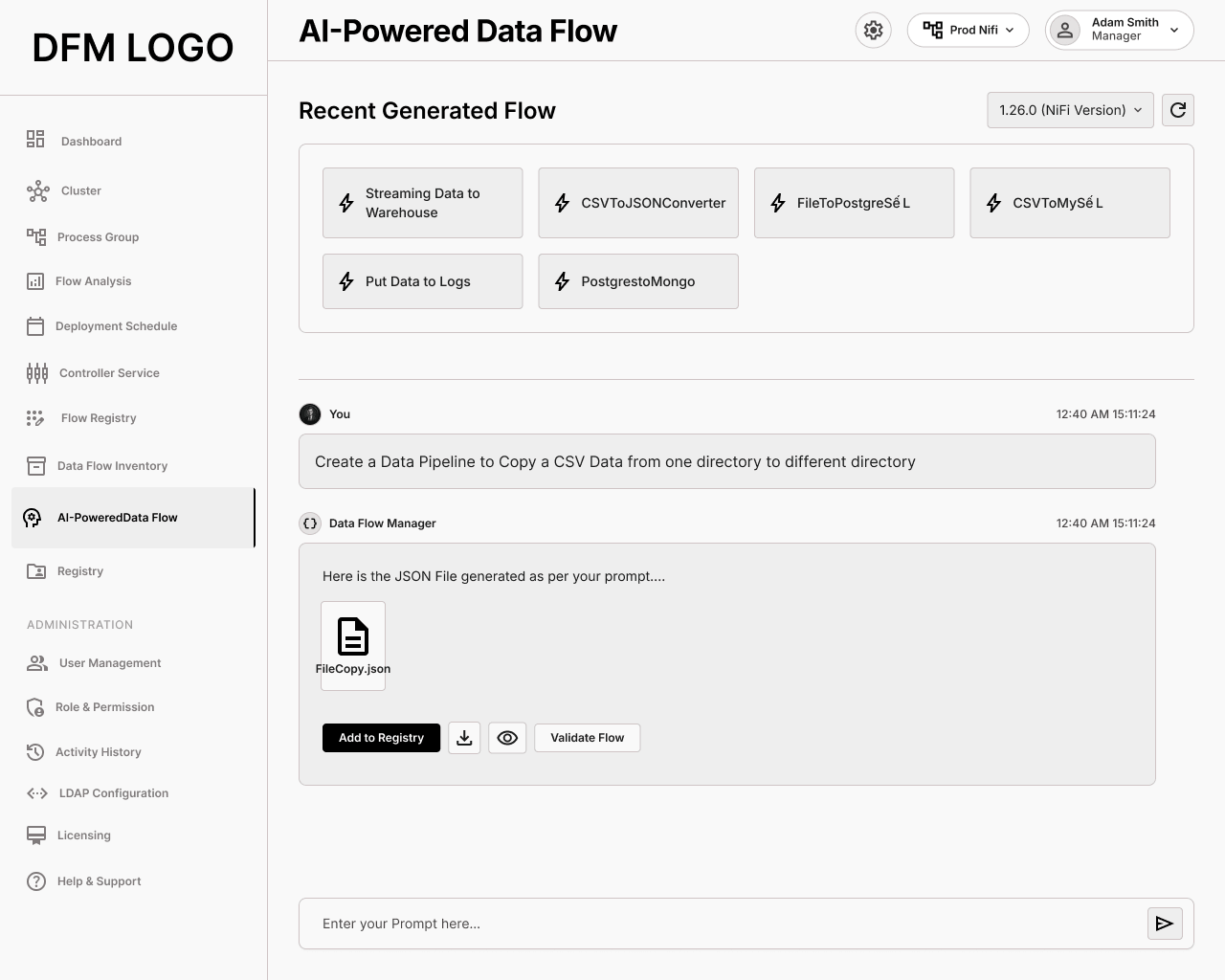Open Streaming Data to Warehouse flow
This screenshot has height=980, width=1225.
tap(422, 203)
